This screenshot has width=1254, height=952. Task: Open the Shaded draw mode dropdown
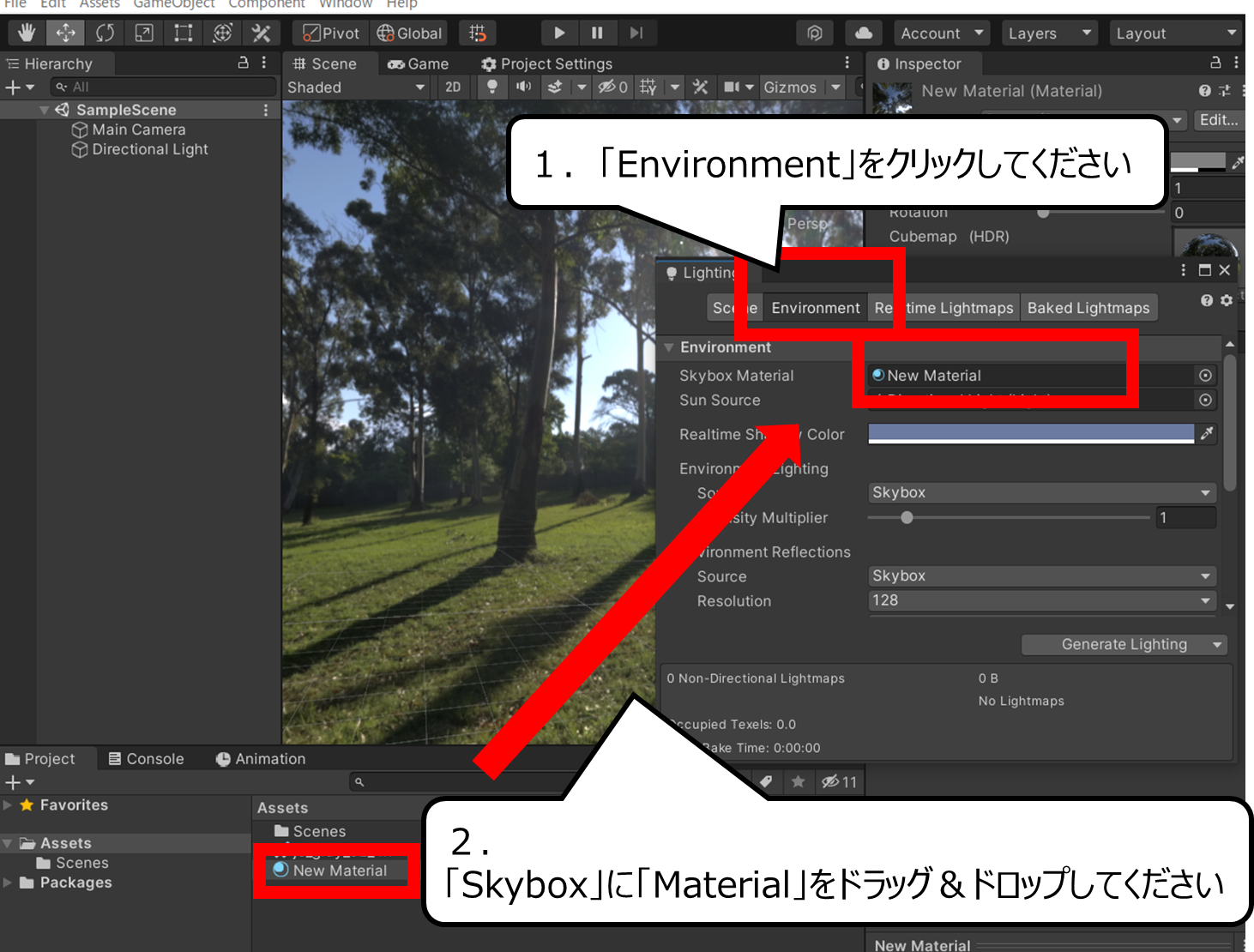356,87
